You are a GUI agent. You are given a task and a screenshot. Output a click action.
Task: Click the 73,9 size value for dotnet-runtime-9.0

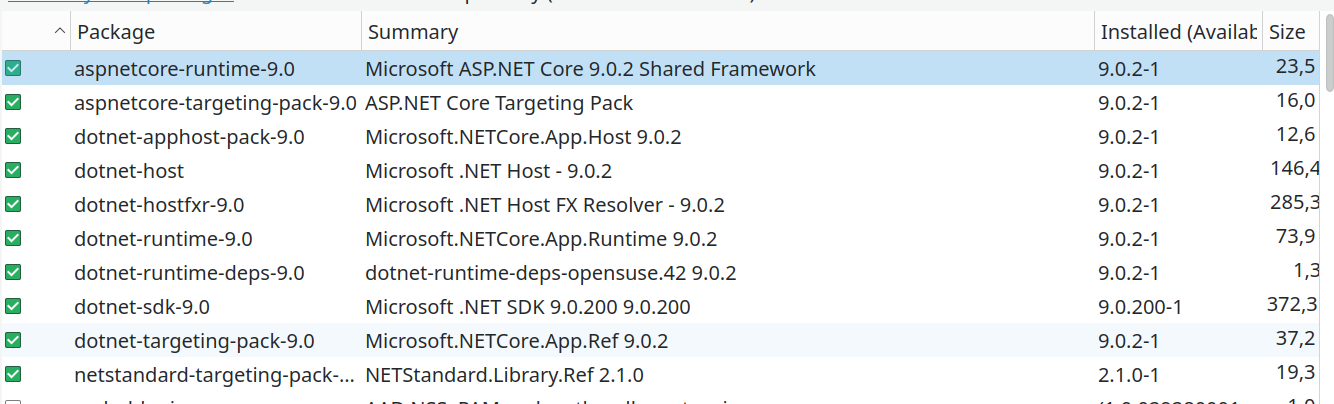pos(1297,236)
